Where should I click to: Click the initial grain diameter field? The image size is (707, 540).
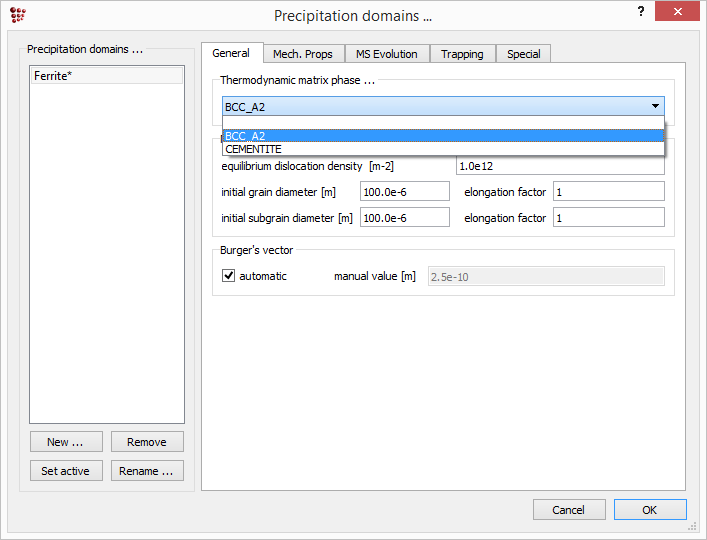pyautogui.click(x=404, y=191)
